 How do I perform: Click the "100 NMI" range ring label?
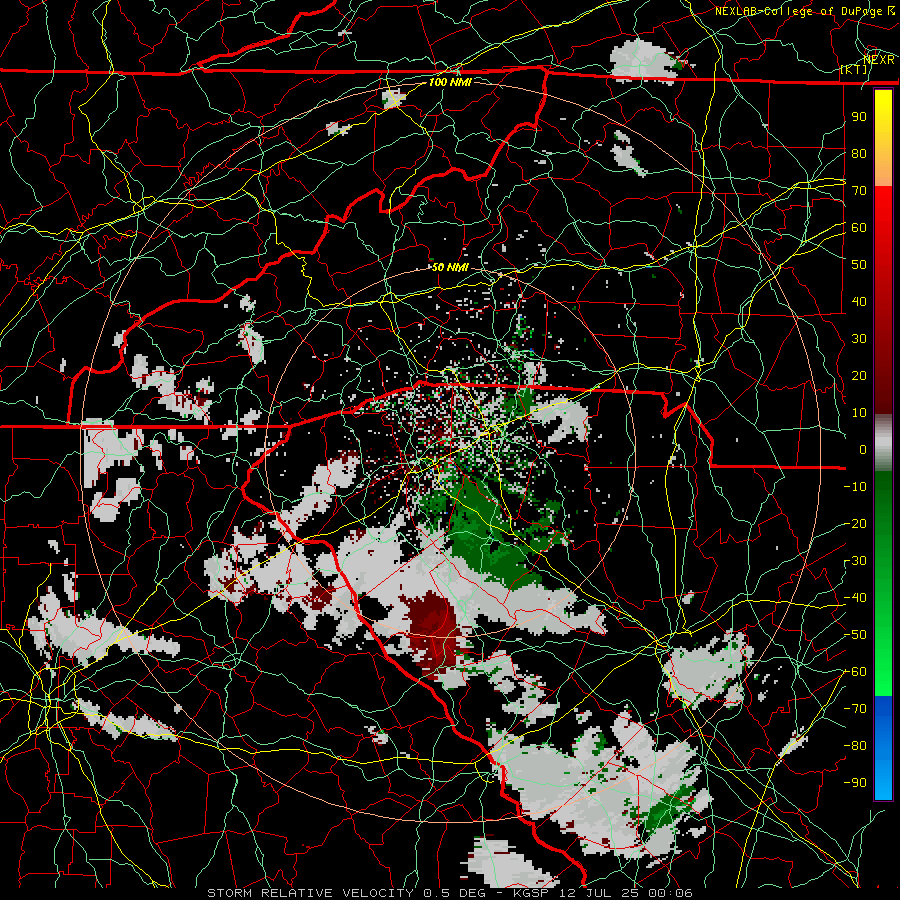coord(450,82)
